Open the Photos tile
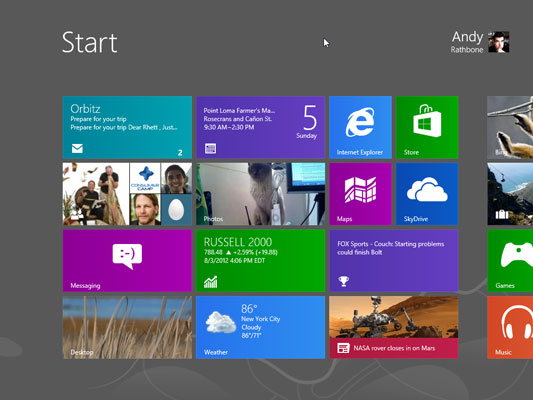The image size is (533, 400). [x=260, y=194]
